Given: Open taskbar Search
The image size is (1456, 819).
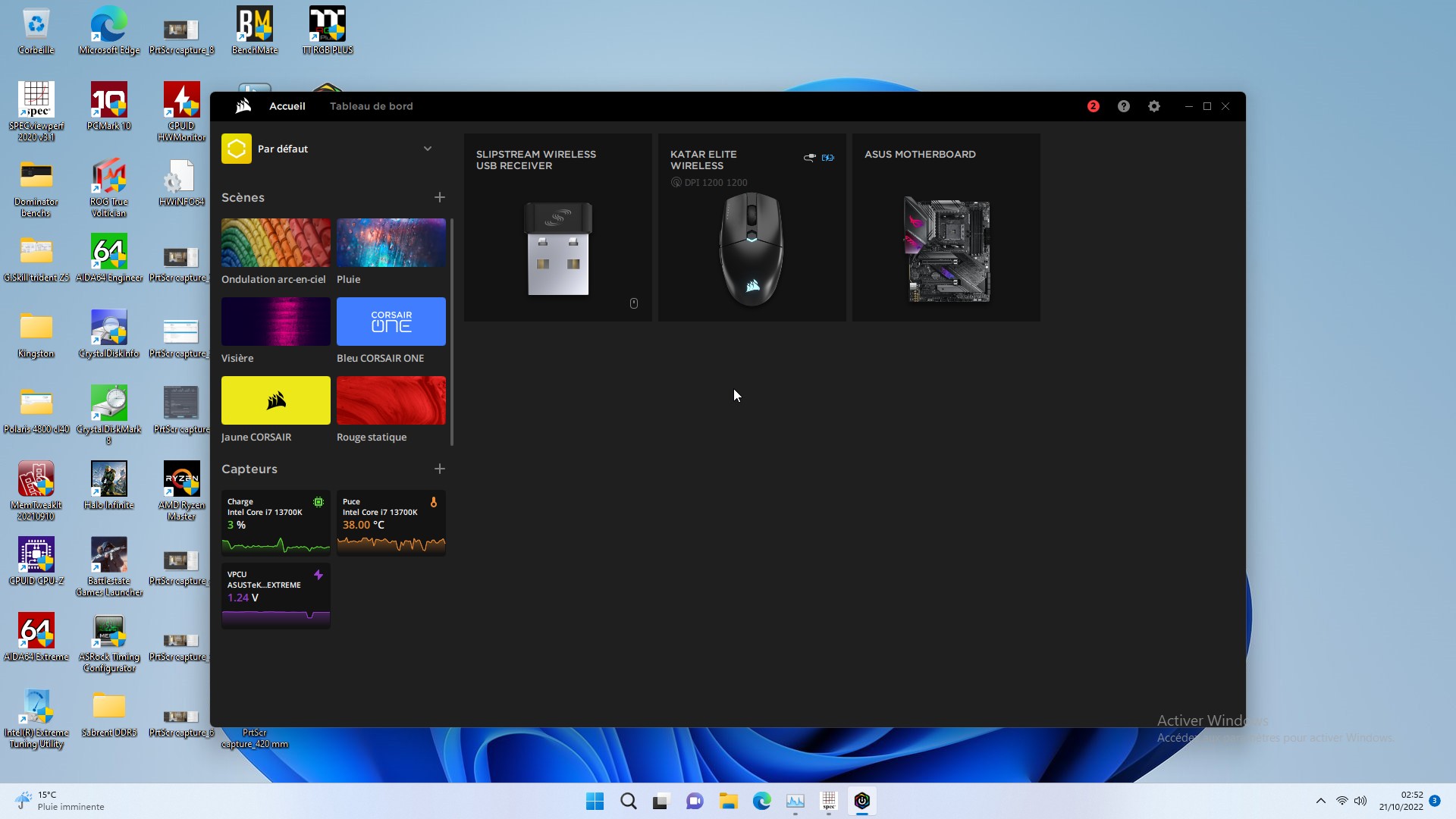Looking at the screenshot, I should click(628, 801).
